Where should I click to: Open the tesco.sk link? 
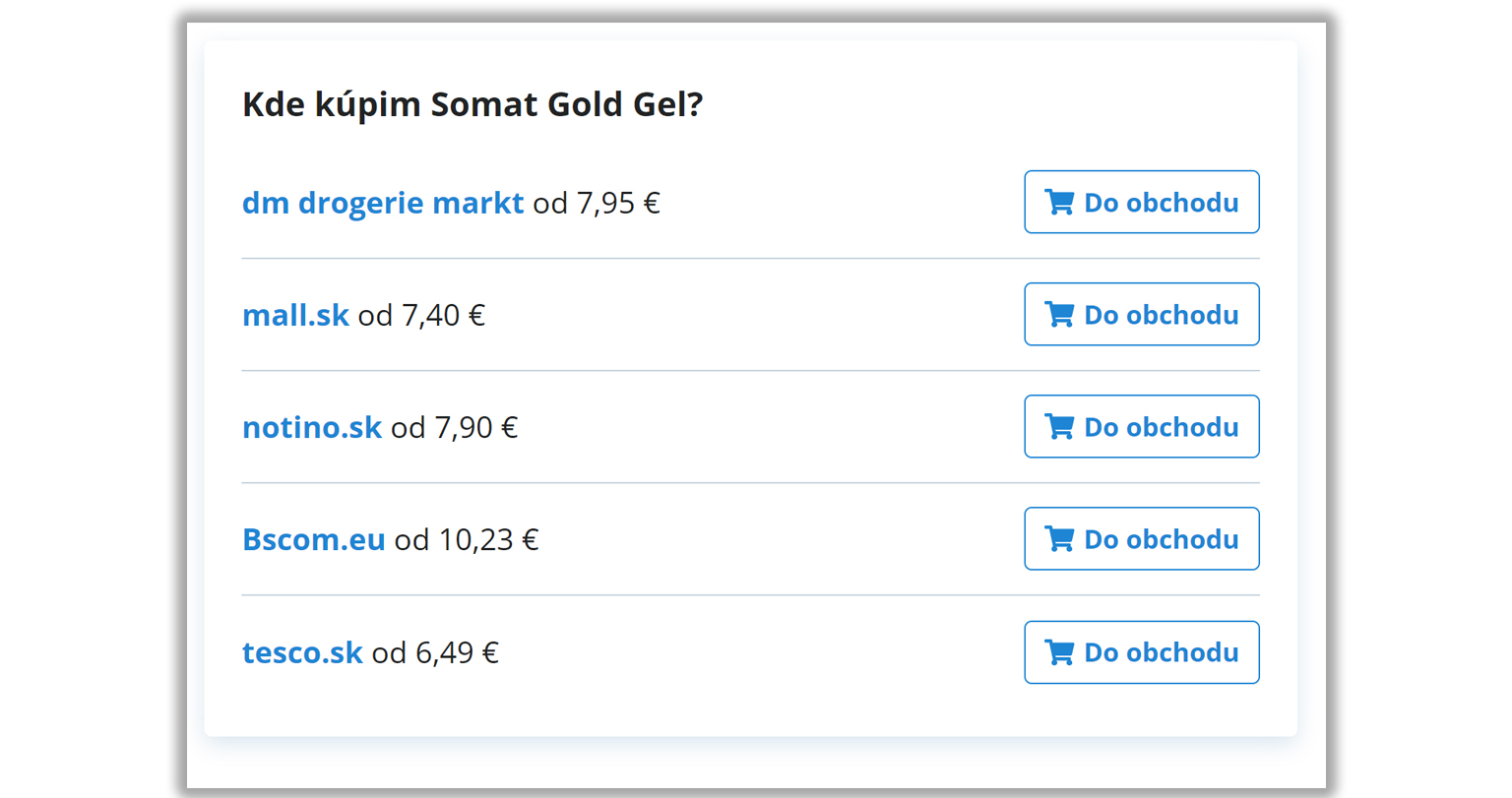pyautogui.click(x=302, y=652)
